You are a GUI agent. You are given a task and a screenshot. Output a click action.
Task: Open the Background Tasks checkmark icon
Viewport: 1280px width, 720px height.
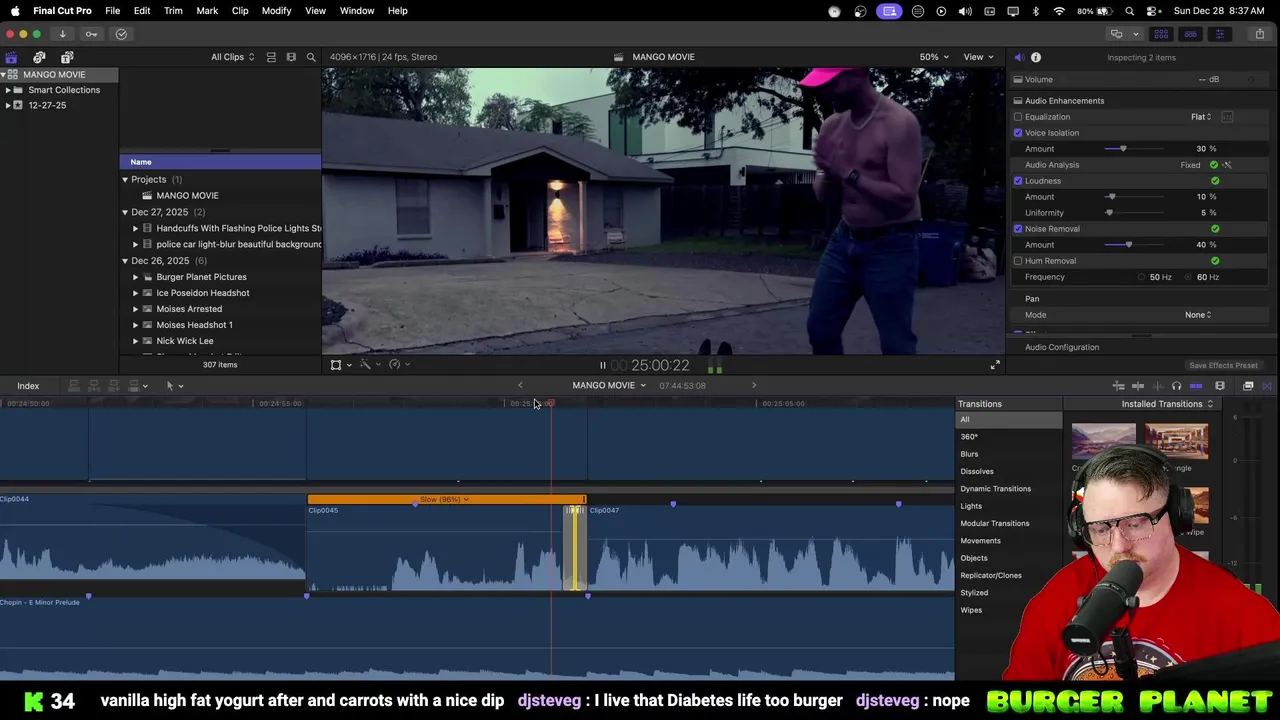(121, 34)
